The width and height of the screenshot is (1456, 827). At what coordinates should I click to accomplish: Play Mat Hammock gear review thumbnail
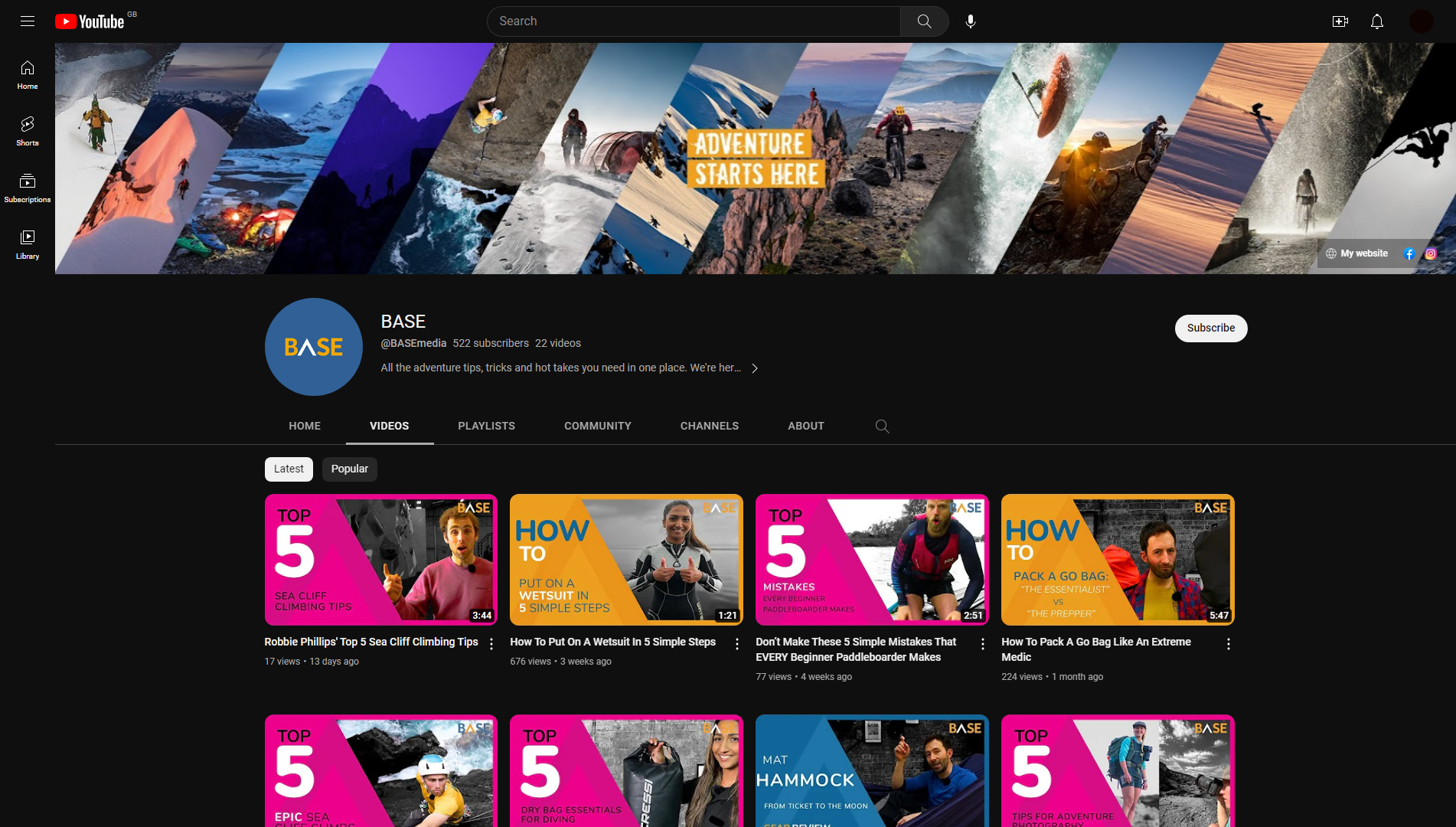(872, 770)
